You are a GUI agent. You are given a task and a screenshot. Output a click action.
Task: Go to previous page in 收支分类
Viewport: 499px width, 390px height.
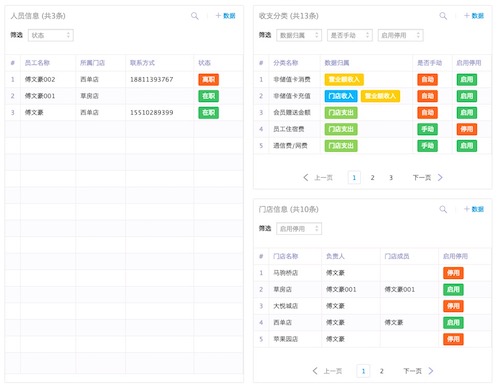click(x=318, y=178)
